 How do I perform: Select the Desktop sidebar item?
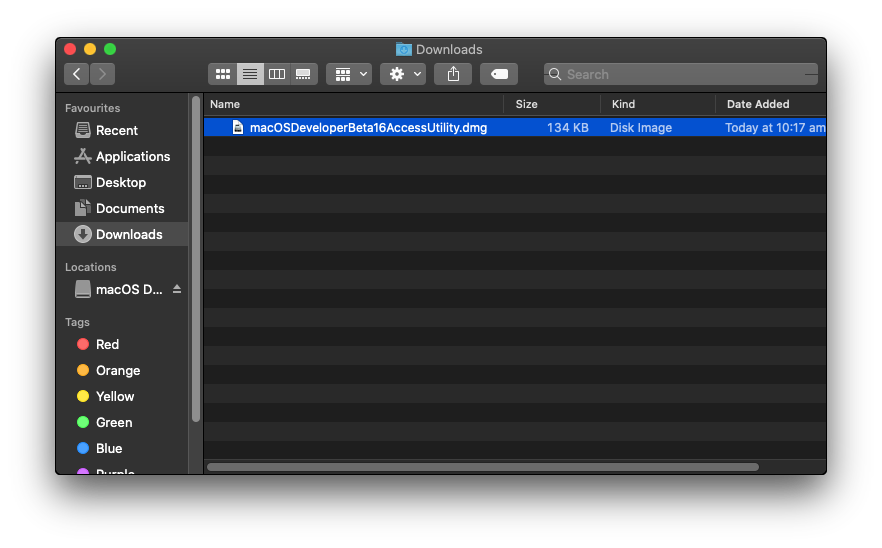(x=120, y=182)
